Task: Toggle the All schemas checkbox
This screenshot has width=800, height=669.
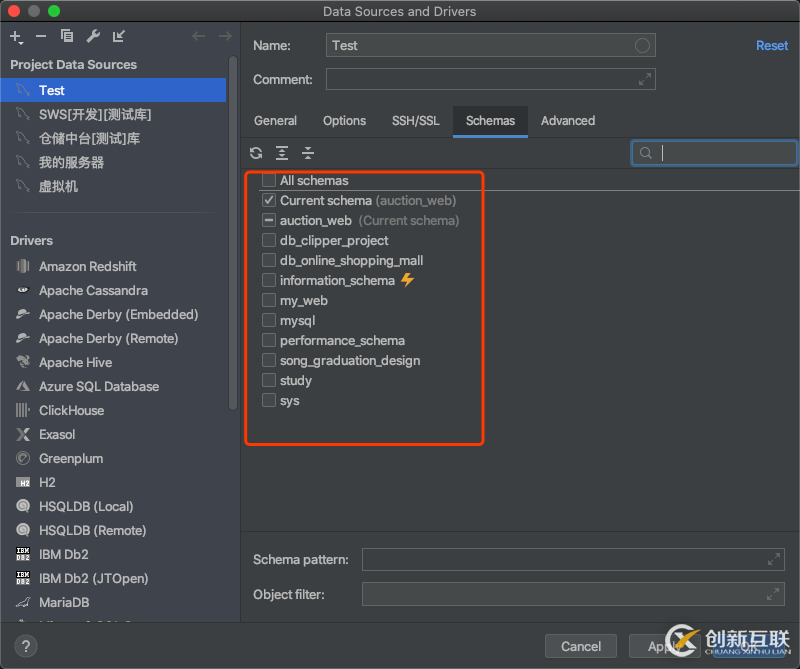Action: [269, 180]
